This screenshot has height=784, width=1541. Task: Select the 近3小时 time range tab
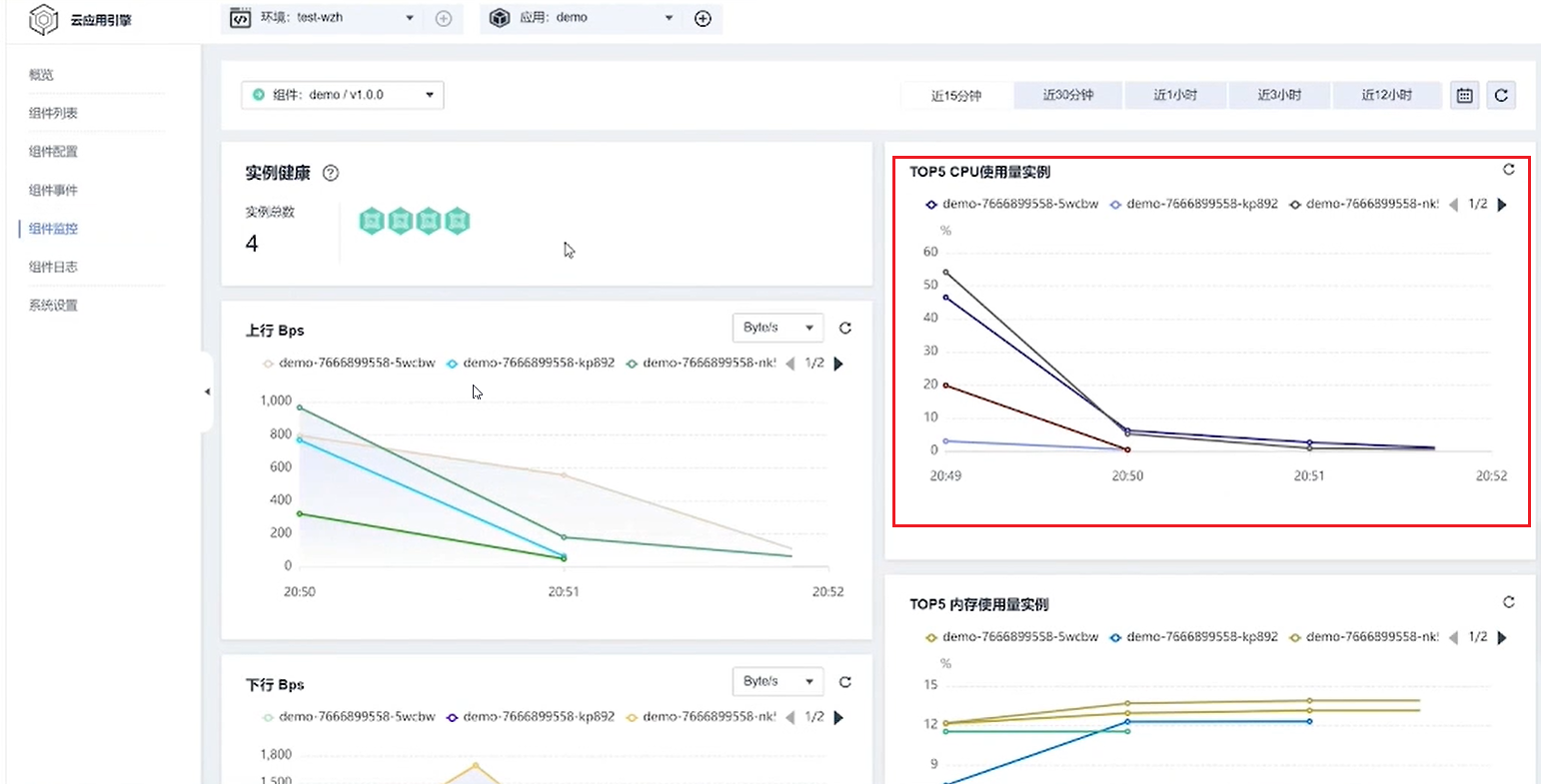point(1279,95)
